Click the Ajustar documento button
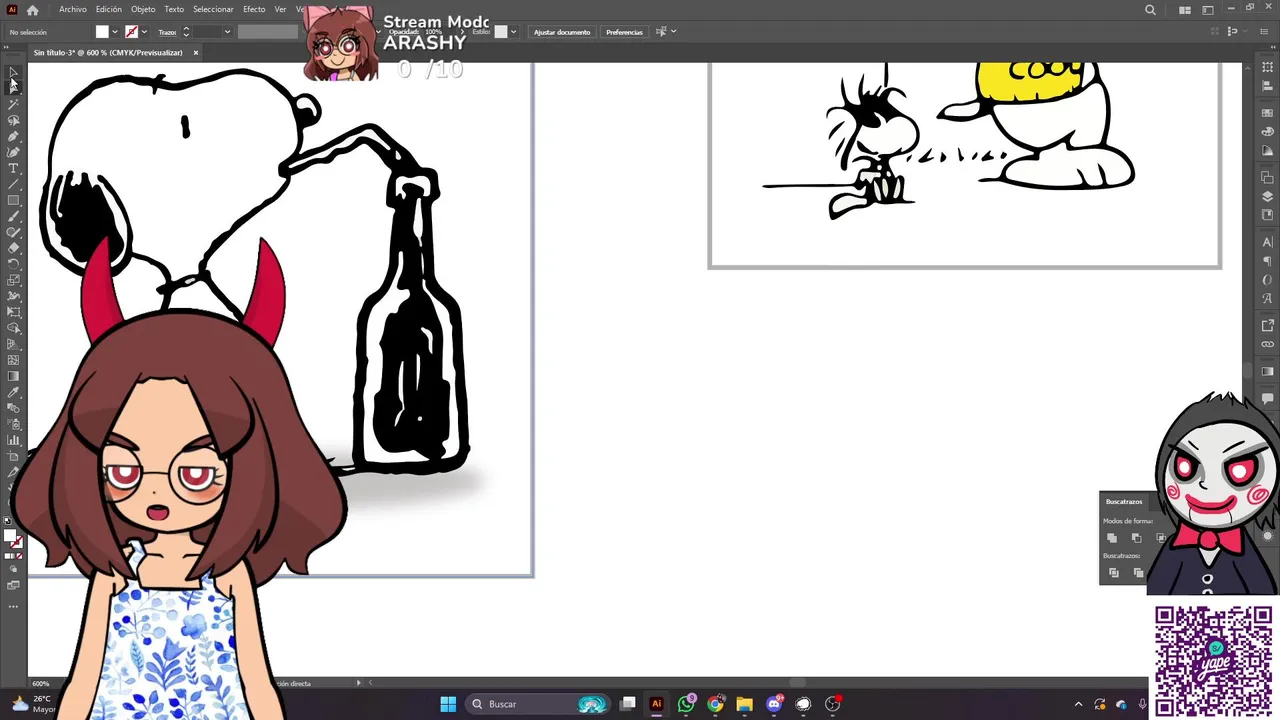Image resolution: width=1280 pixels, height=720 pixels. 562,32
